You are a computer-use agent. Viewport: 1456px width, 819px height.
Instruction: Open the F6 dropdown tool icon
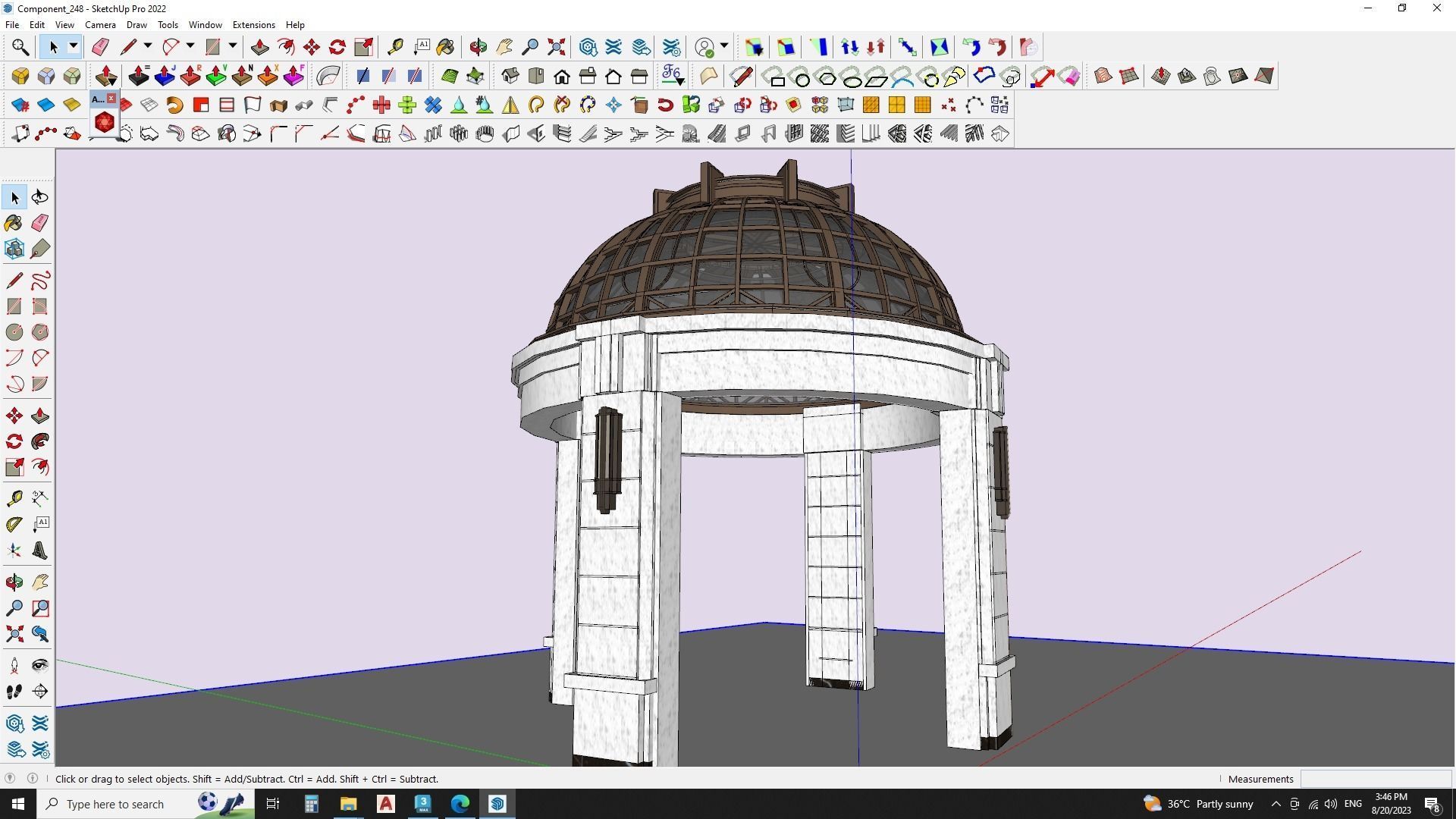pyautogui.click(x=673, y=76)
